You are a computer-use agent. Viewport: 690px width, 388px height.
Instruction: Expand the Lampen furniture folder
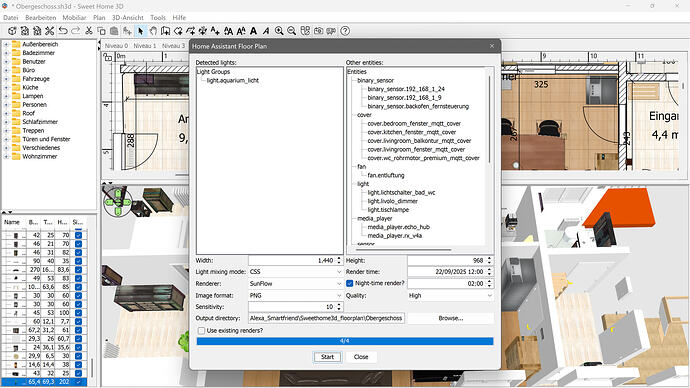pos(6,96)
